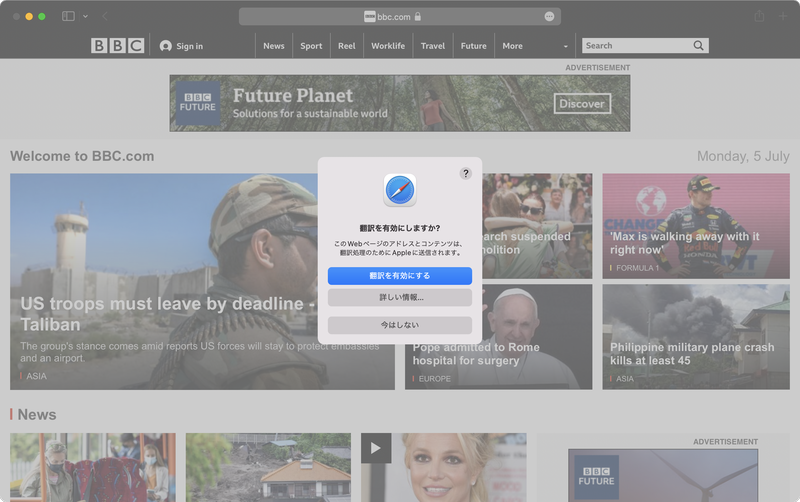The image size is (800, 502).
Task: Dismiss with the 今はしない button
Action: pyautogui.click(x=400, y=325)
